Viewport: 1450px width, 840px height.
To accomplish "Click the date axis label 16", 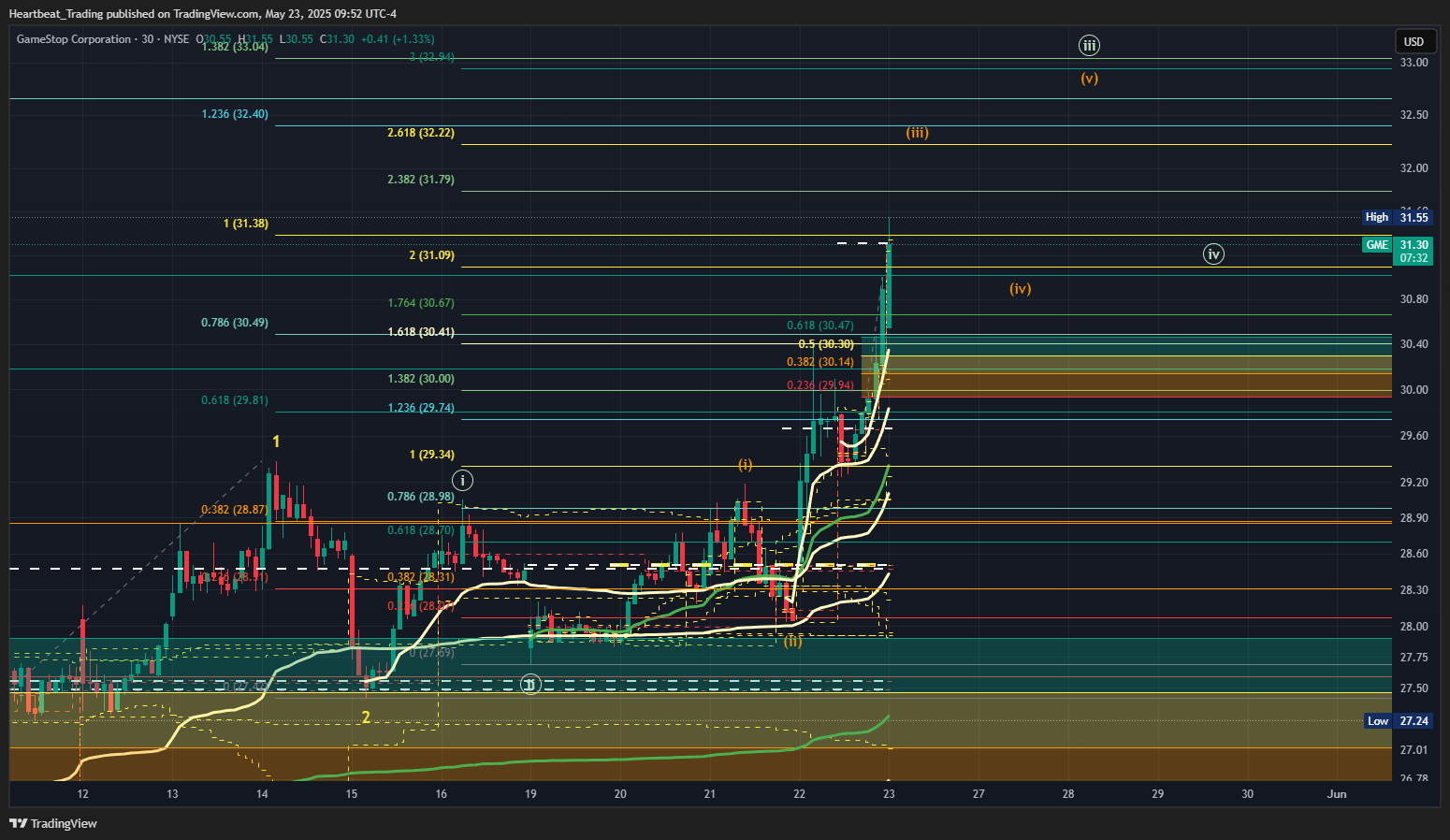I will point(441,794).
